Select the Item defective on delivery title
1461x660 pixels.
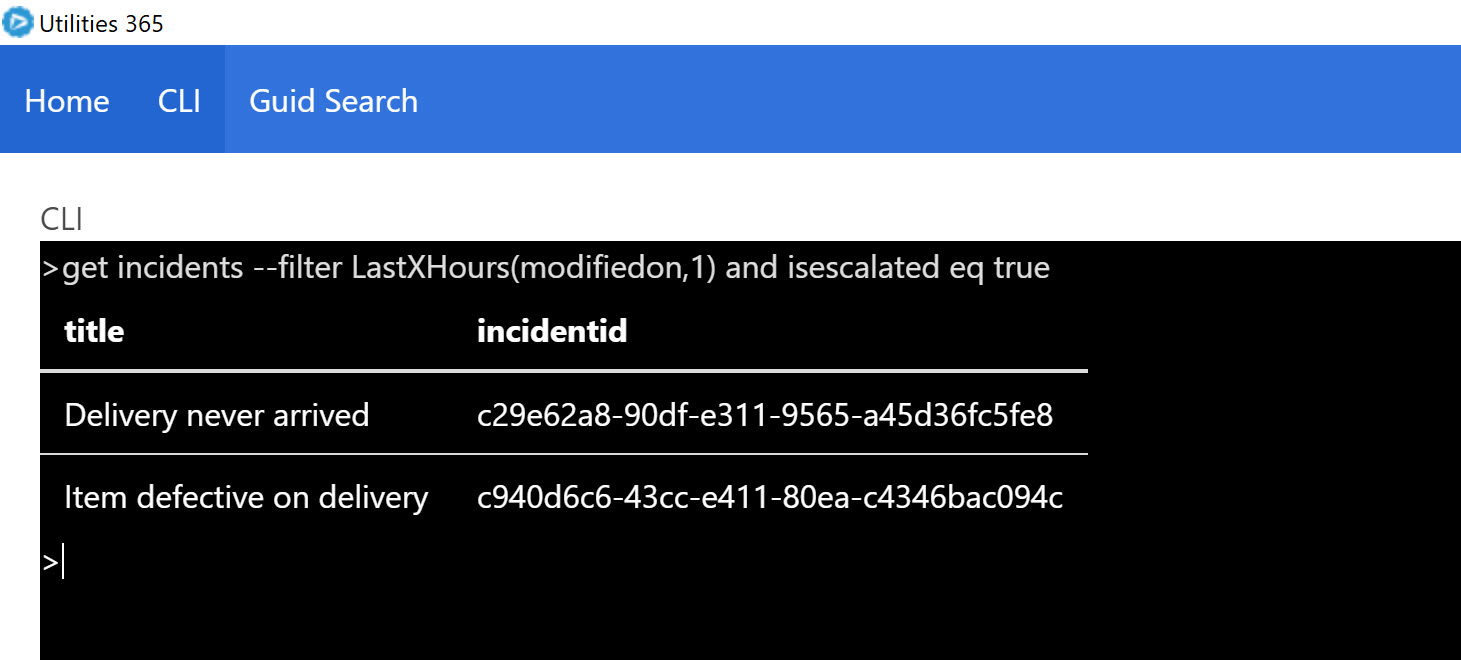(246, 497)
